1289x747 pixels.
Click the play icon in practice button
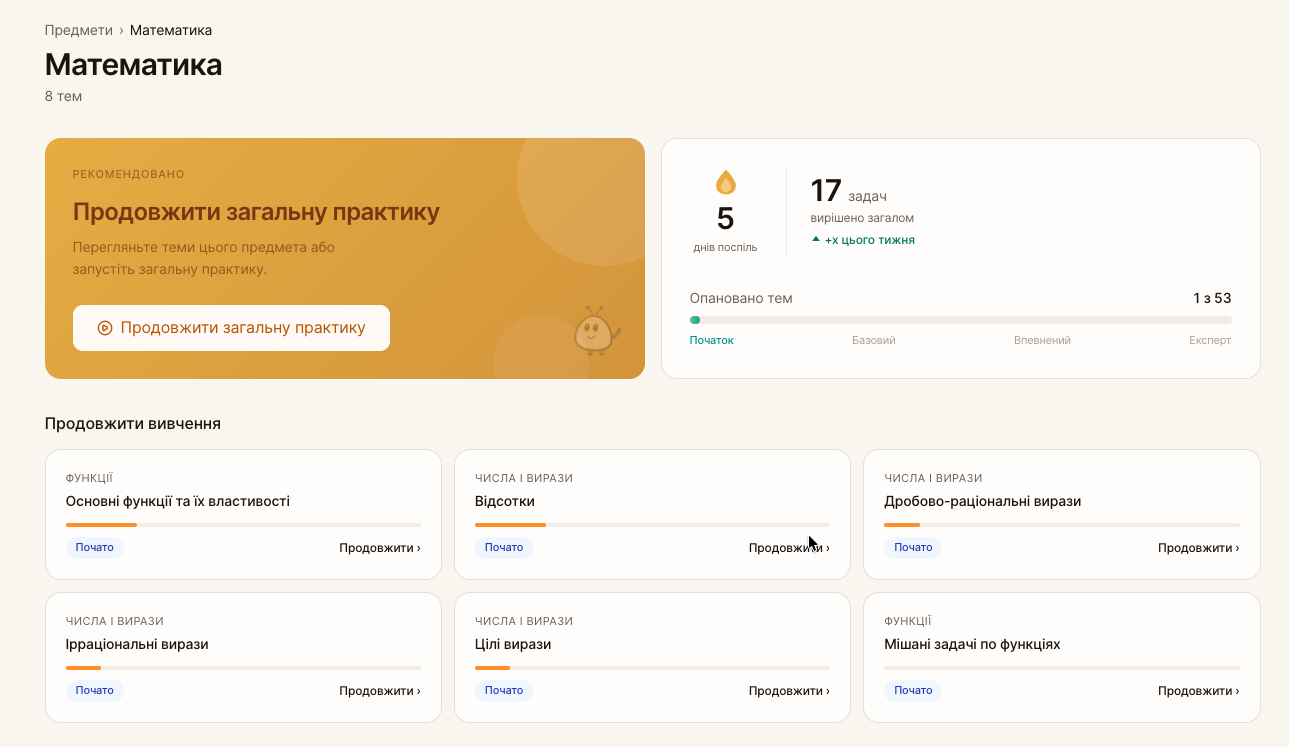pyautogui.click(x=105, y=328)
